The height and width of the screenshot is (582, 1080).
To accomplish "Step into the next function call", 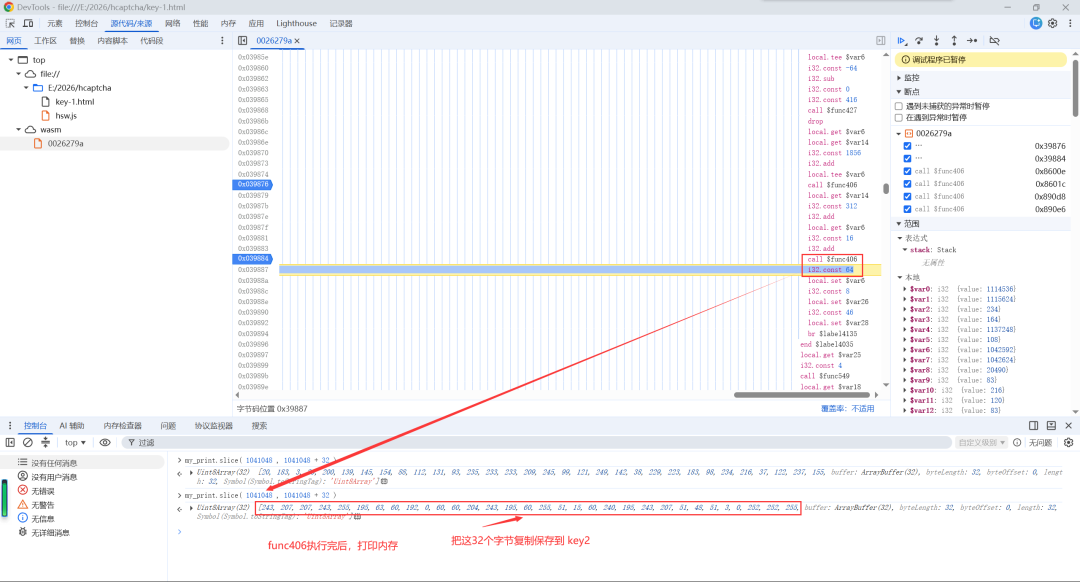I will coord(937,41).
